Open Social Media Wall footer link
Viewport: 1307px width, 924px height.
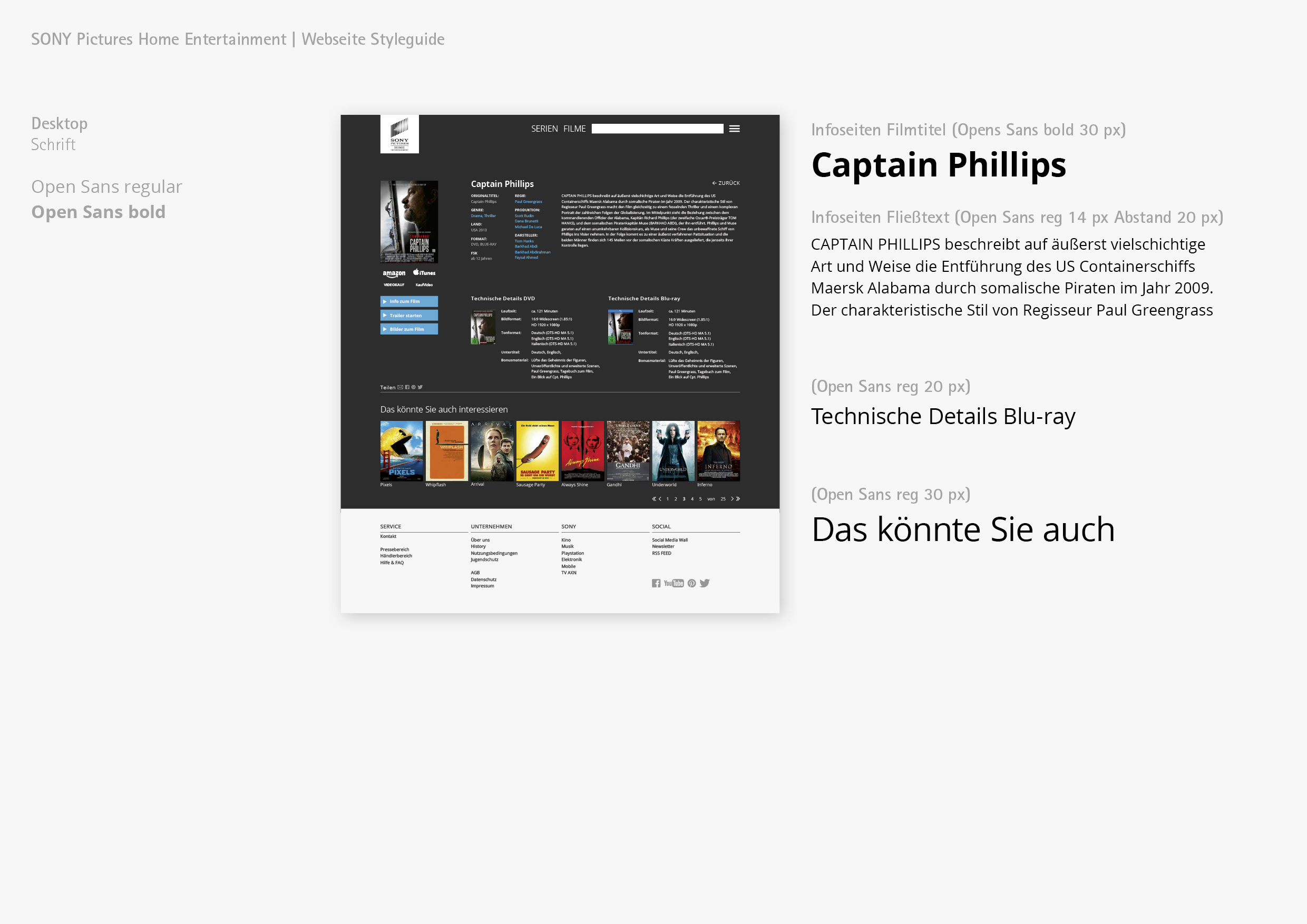pyautogui.click(x=670, y=540)
